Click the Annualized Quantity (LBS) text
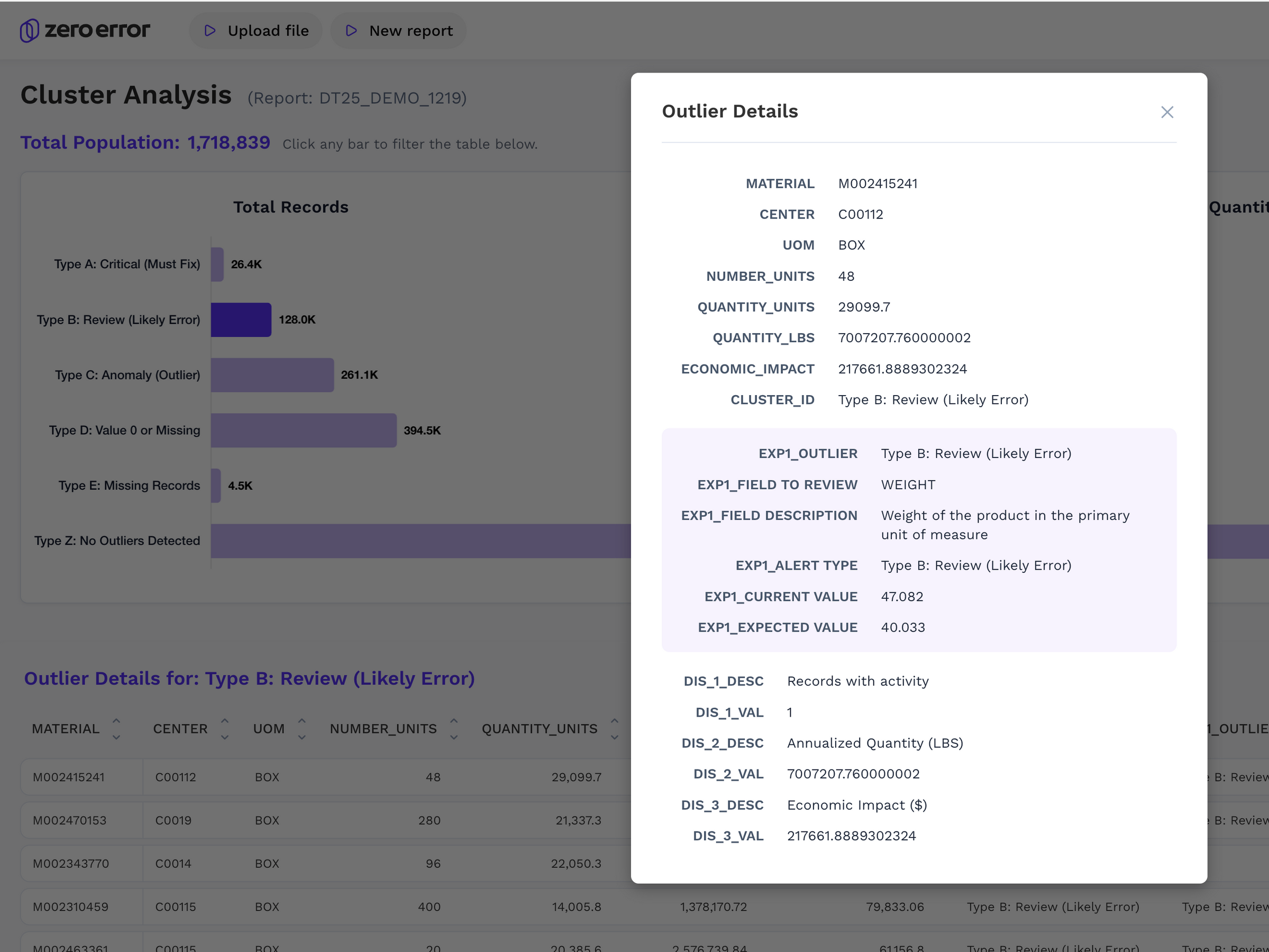The width and height of the screenshot is (1269, 952). tap(875, 743)
